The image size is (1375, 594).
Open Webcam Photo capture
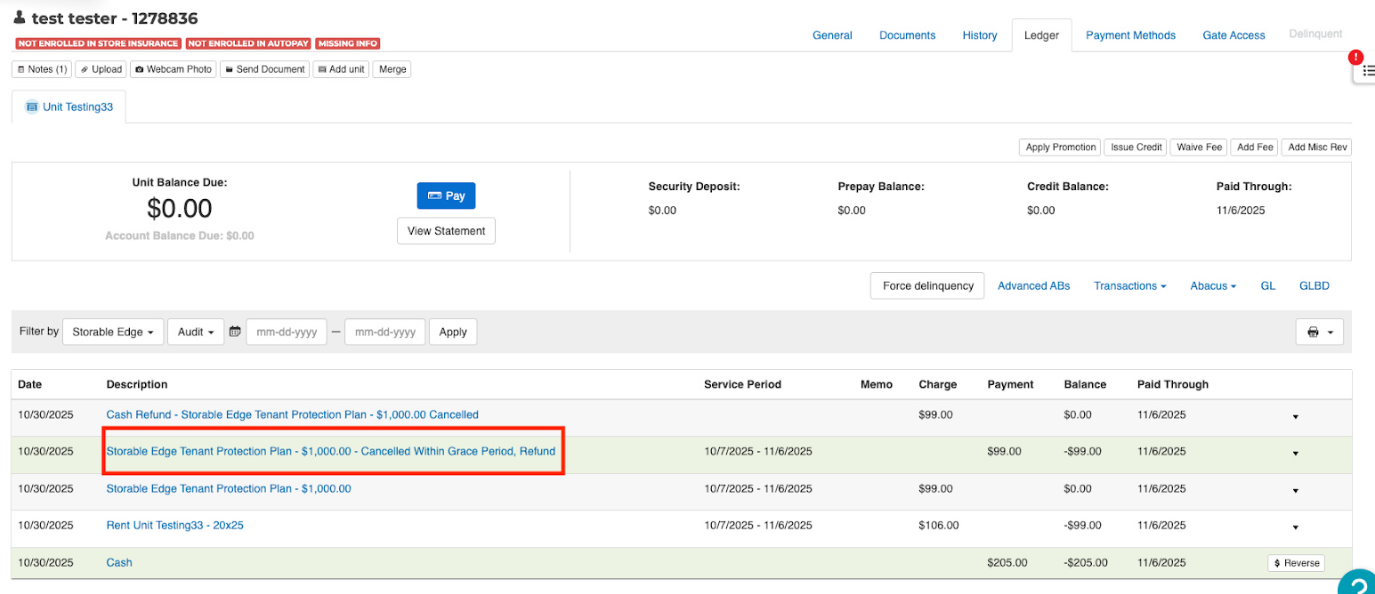(172, 69)
